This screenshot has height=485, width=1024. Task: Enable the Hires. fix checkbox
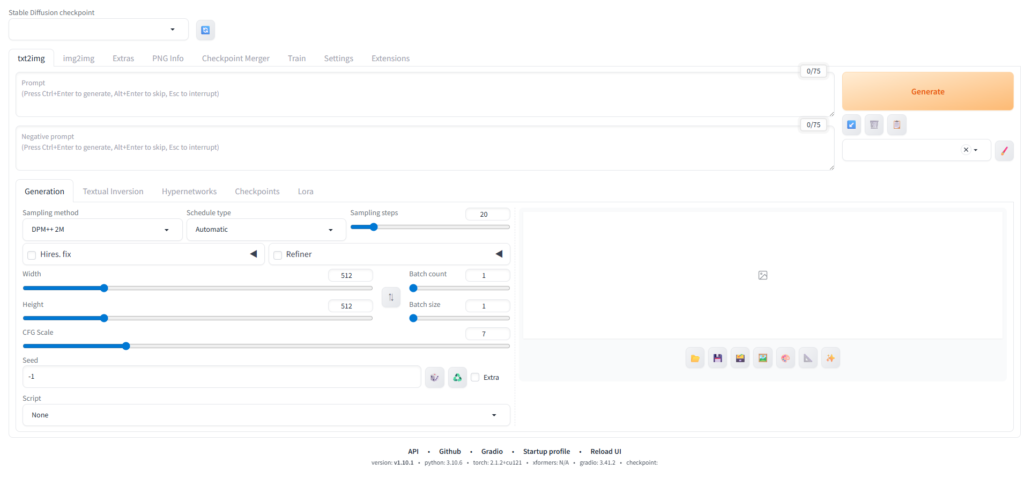coord(32,255)
